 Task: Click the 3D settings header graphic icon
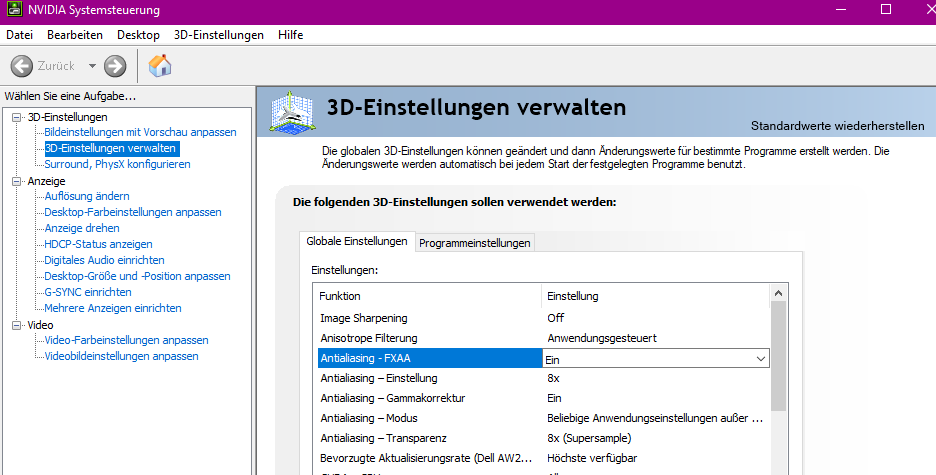292,112
